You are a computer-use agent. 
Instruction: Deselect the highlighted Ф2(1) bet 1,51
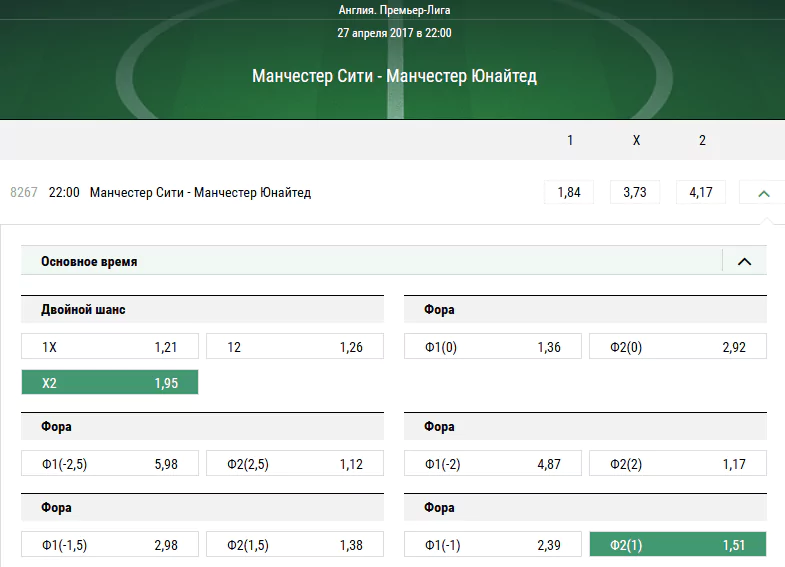[x=678, y=544]
